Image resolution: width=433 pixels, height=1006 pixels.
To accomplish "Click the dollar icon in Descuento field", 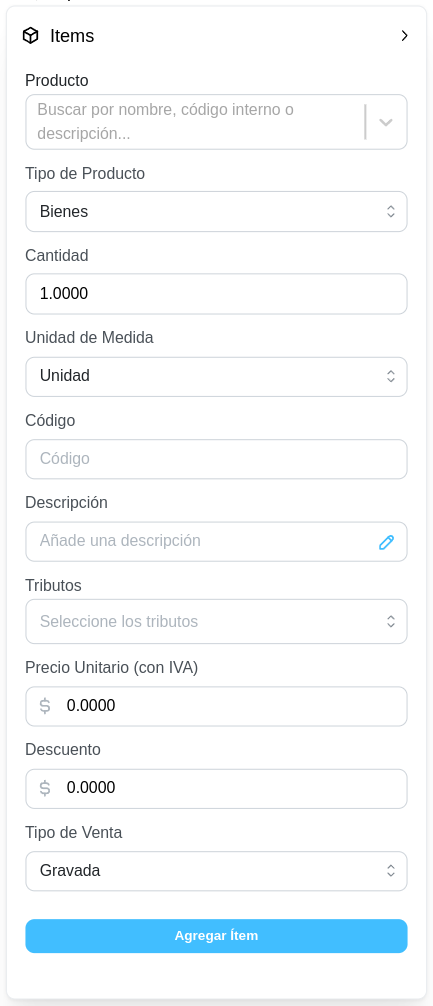I will point(45,788).
